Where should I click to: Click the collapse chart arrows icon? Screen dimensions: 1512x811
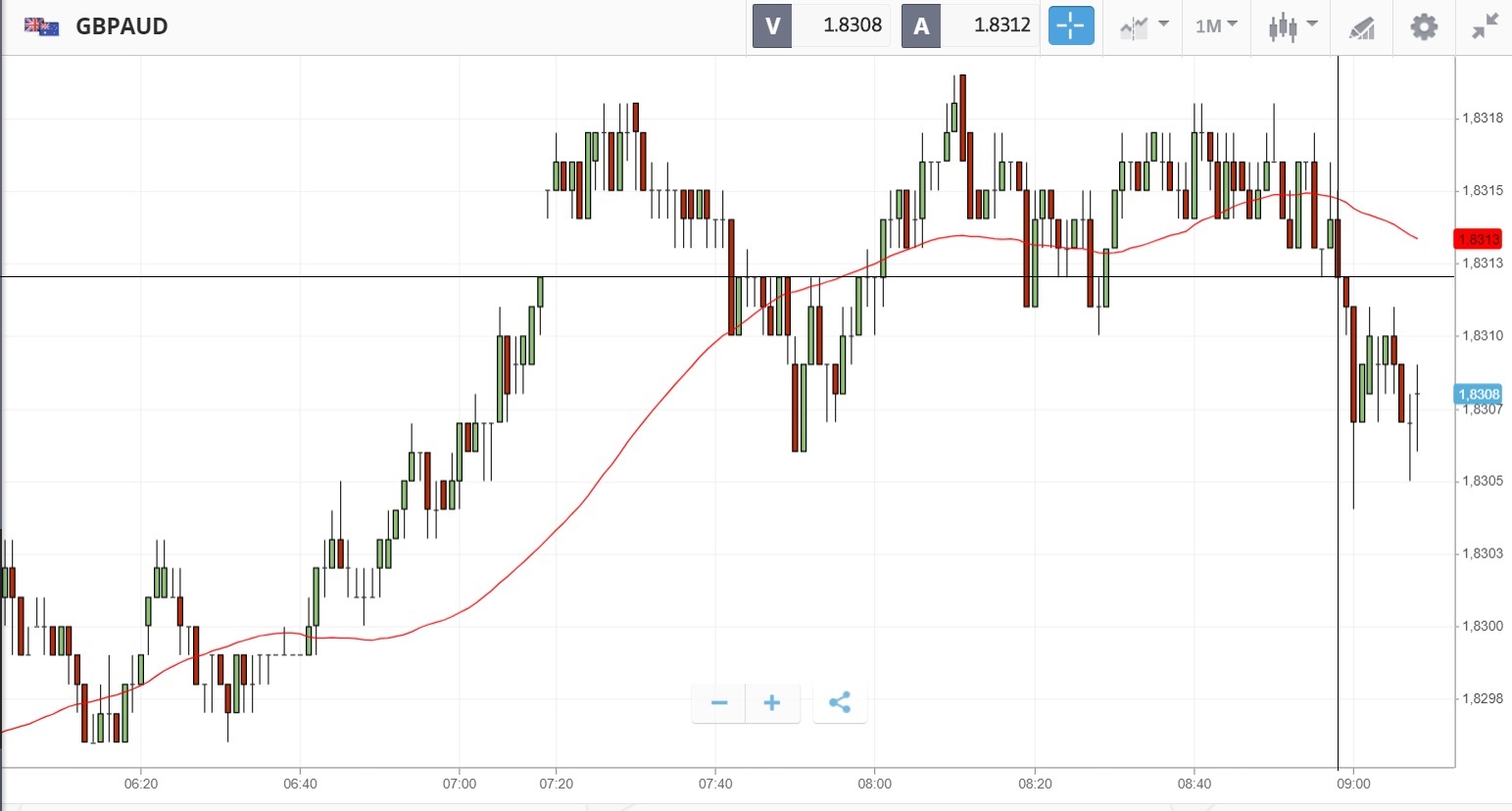[1486, 26]
